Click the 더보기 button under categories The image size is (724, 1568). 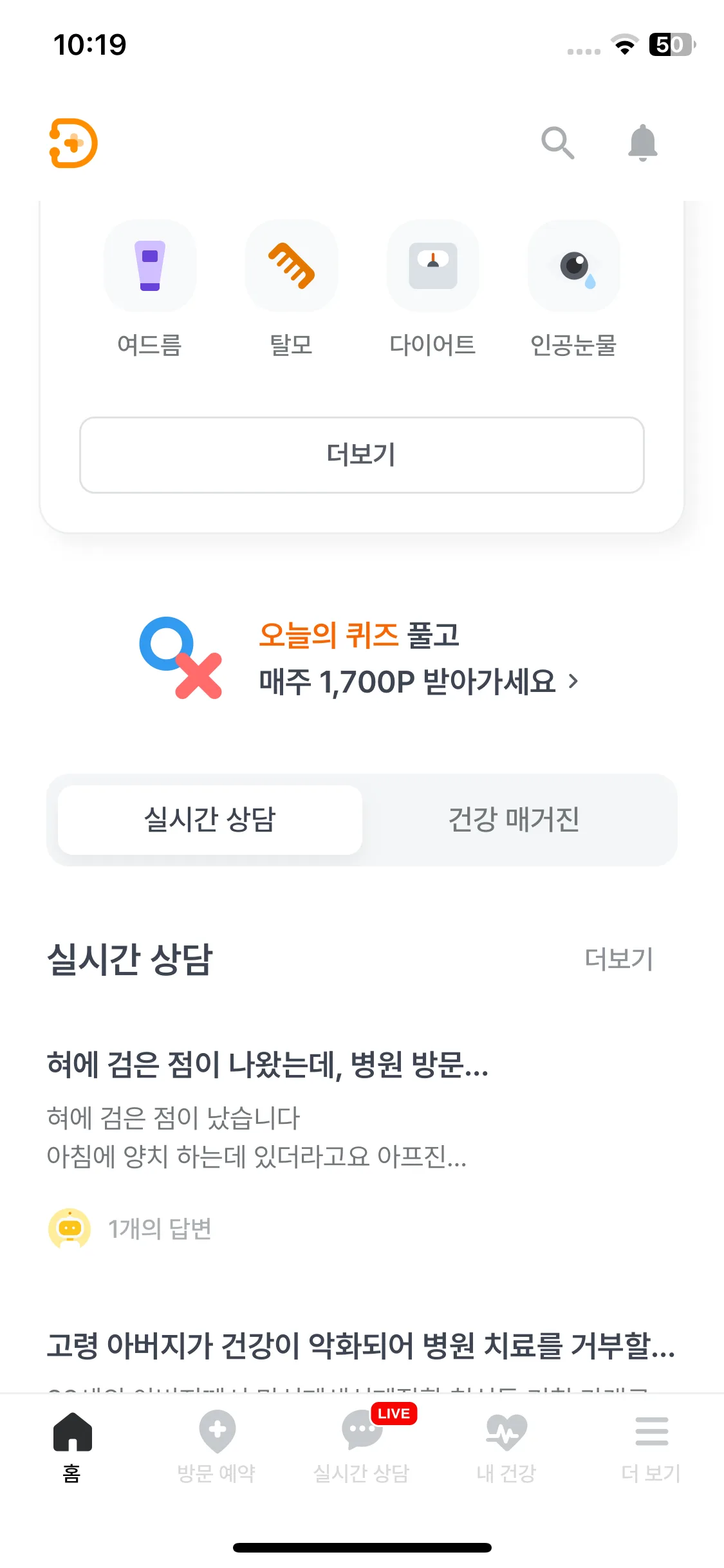pyautogui.click(x=362, y=455)
